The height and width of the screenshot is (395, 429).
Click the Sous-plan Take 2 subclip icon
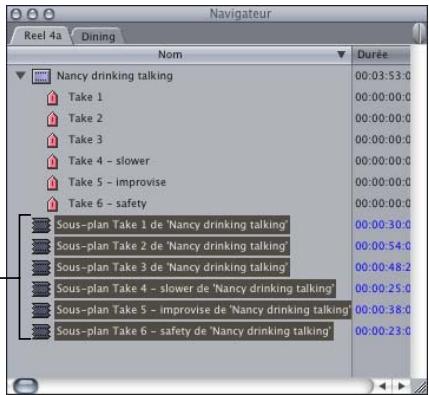pyautogui.click(x=41, y=246)
